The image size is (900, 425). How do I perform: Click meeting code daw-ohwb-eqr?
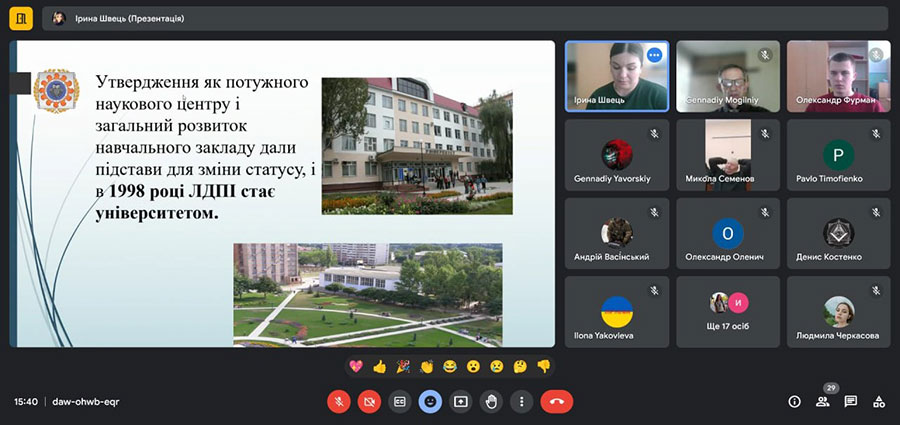click(x=86, y=401)
